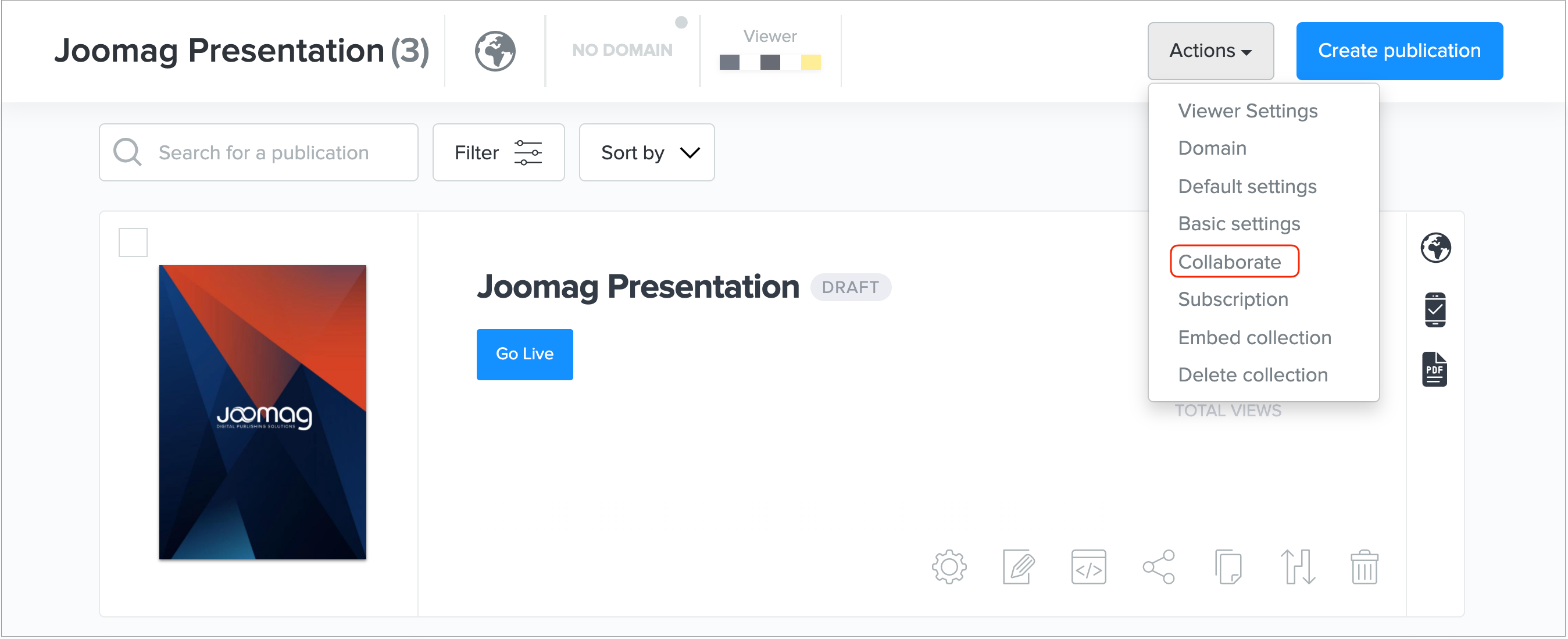The height and width of the screenshot is (639, 1568).
Task: Click the embed code icon
Action: tap(1088, 567)
